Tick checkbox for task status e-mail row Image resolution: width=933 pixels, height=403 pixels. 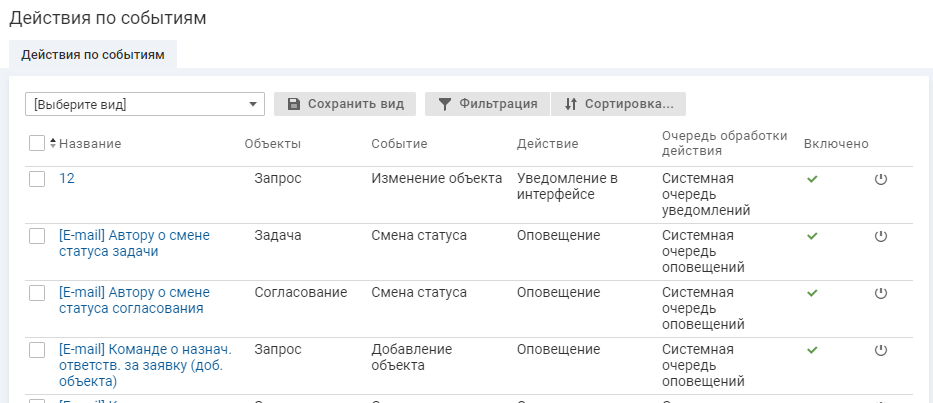(37, 236)
